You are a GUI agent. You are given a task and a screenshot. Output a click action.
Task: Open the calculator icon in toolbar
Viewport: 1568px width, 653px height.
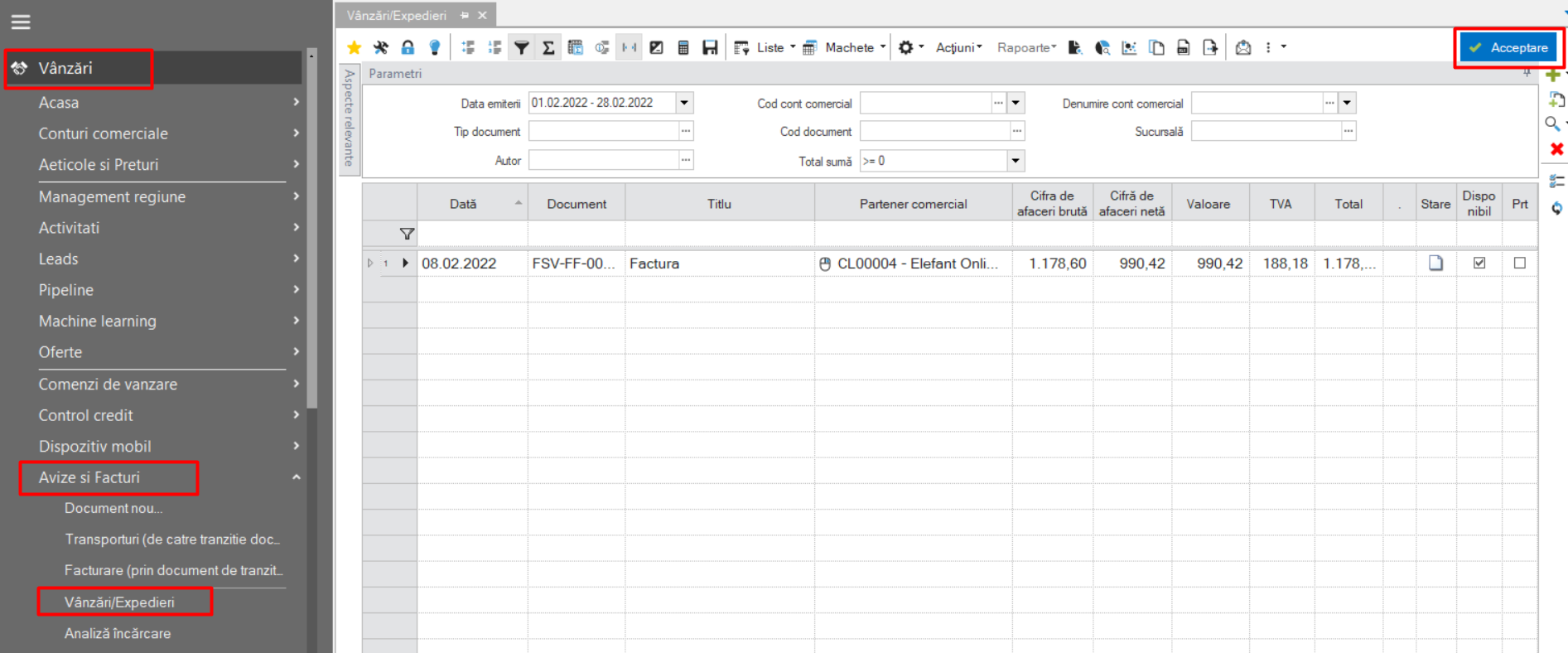click(x=683, y=48)
